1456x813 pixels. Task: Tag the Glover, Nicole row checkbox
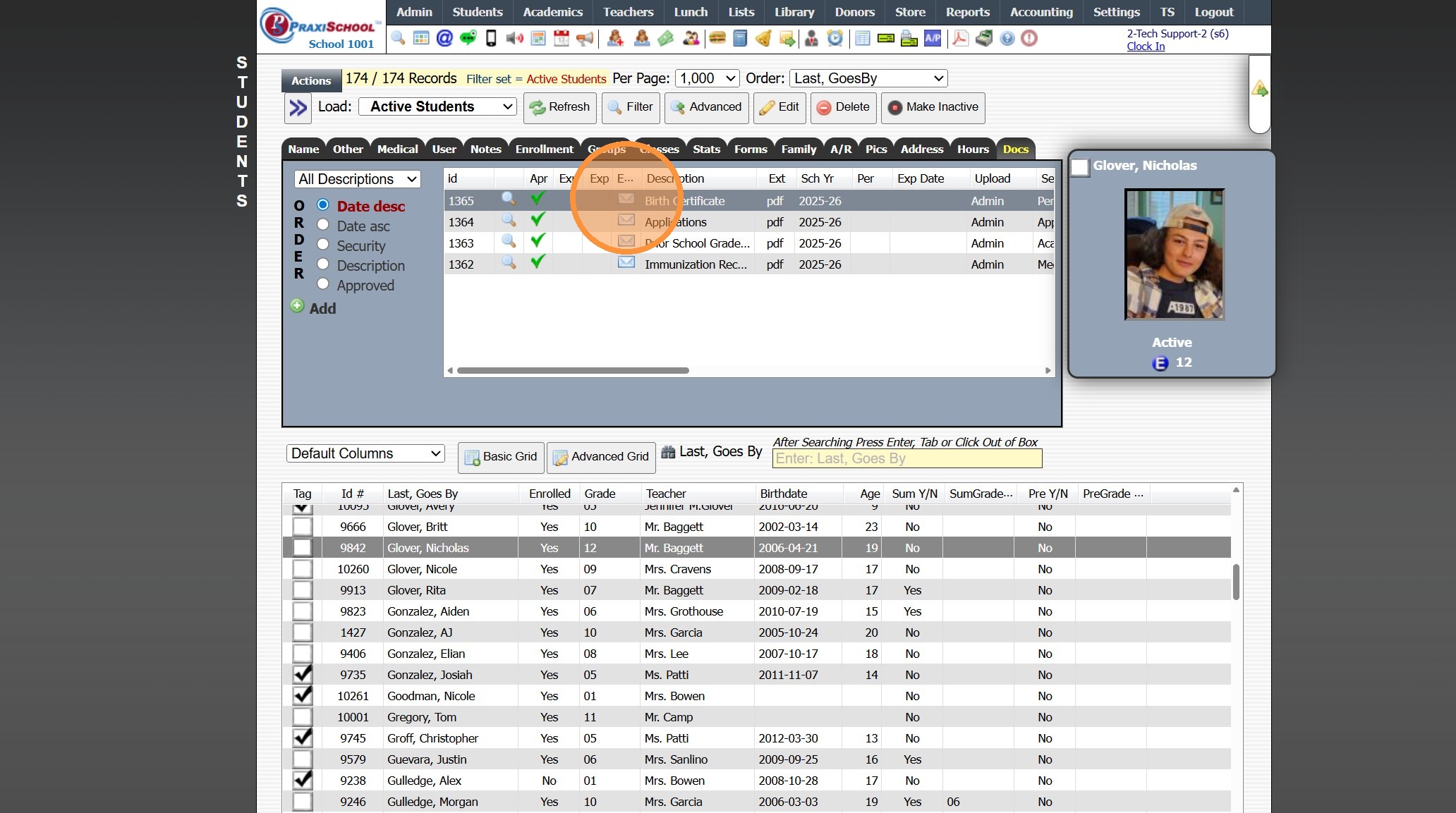point(303,569)
